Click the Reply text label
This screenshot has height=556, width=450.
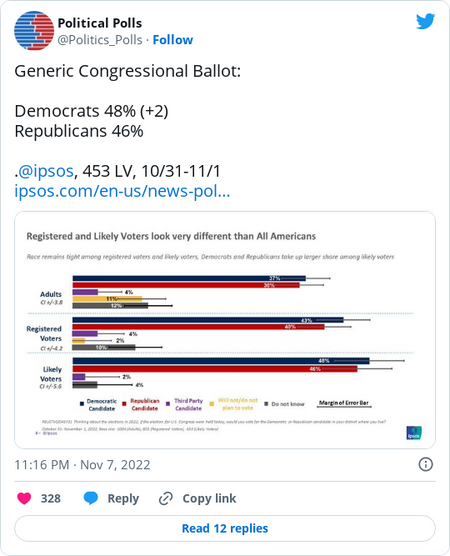123,498
